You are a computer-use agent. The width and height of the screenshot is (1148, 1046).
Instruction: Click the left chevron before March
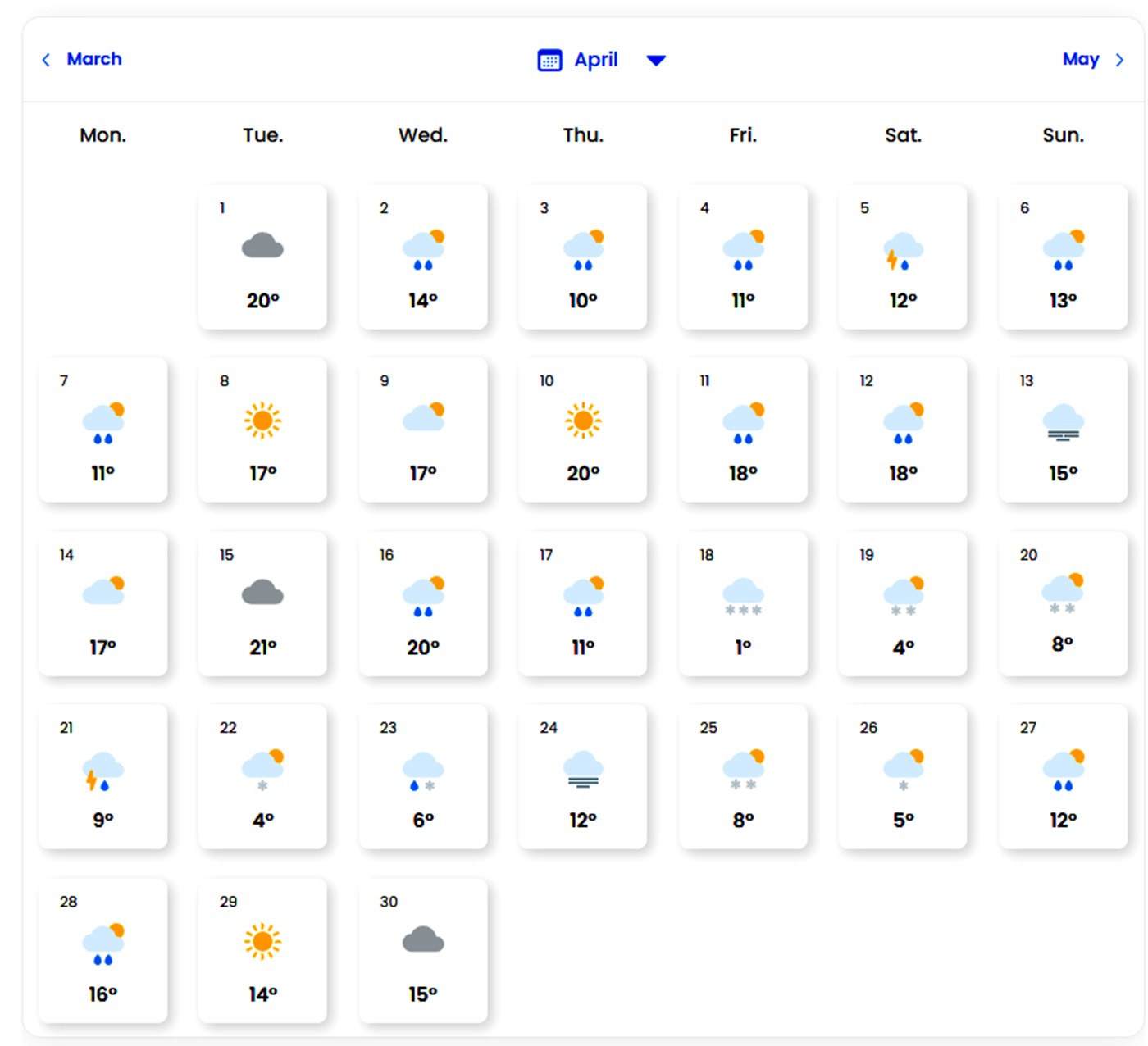47,60
